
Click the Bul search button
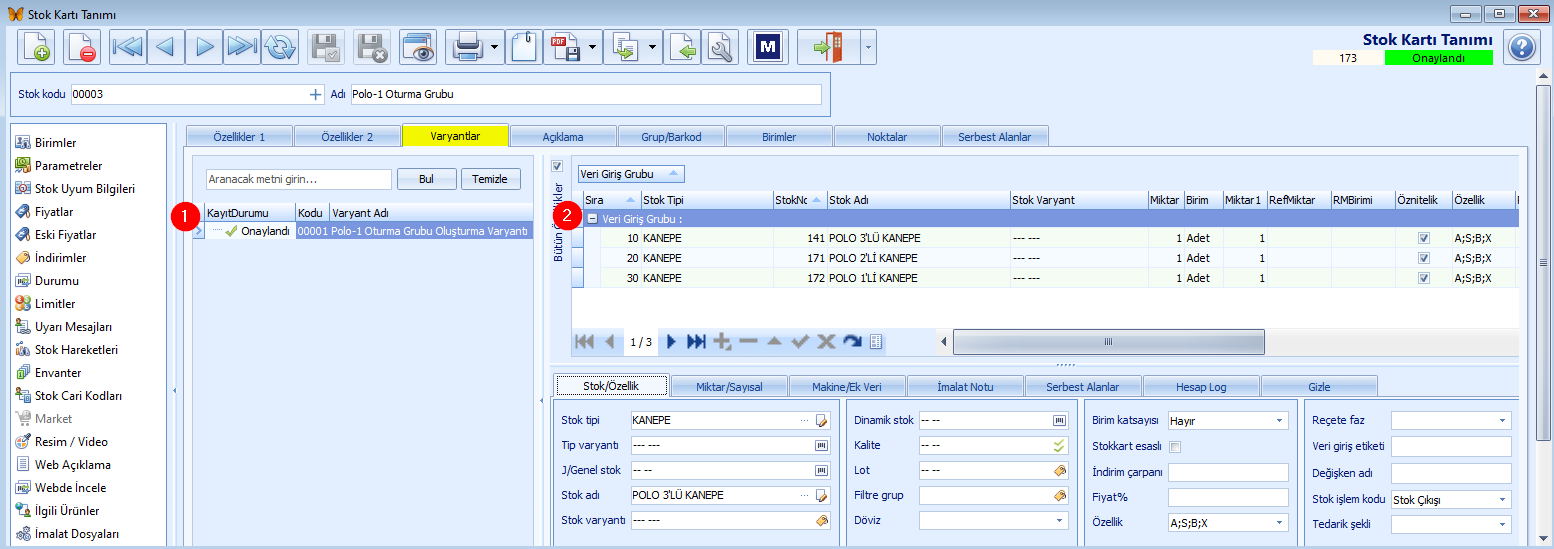[426, 179]
